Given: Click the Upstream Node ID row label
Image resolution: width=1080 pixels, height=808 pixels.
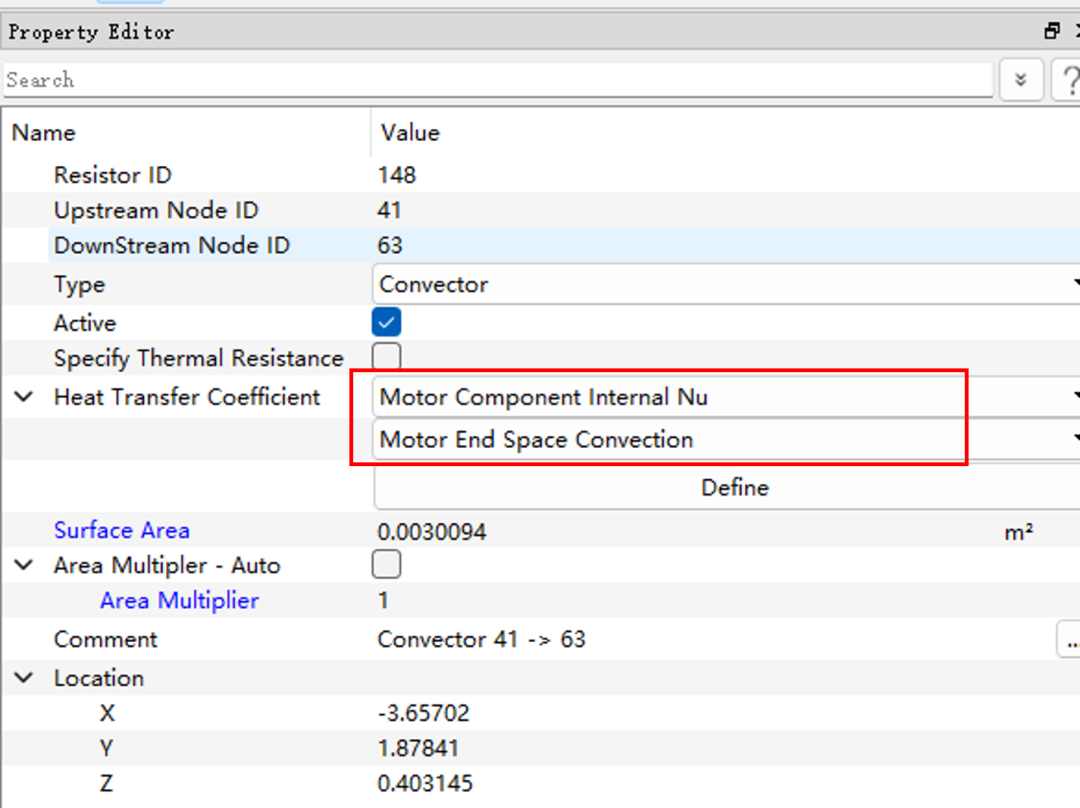Looking at the screenshot, I should click(x=156, y=210).
